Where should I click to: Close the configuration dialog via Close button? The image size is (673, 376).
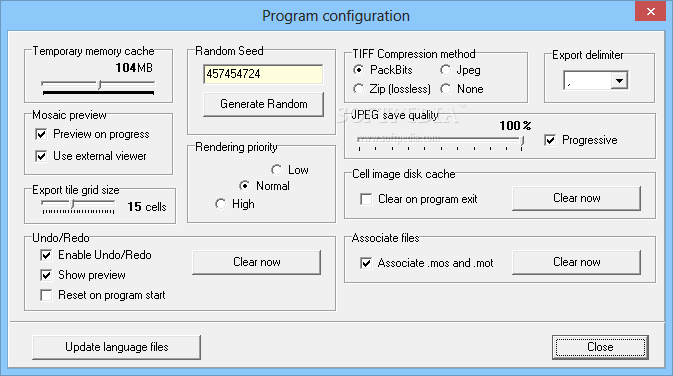coord(600,347)
